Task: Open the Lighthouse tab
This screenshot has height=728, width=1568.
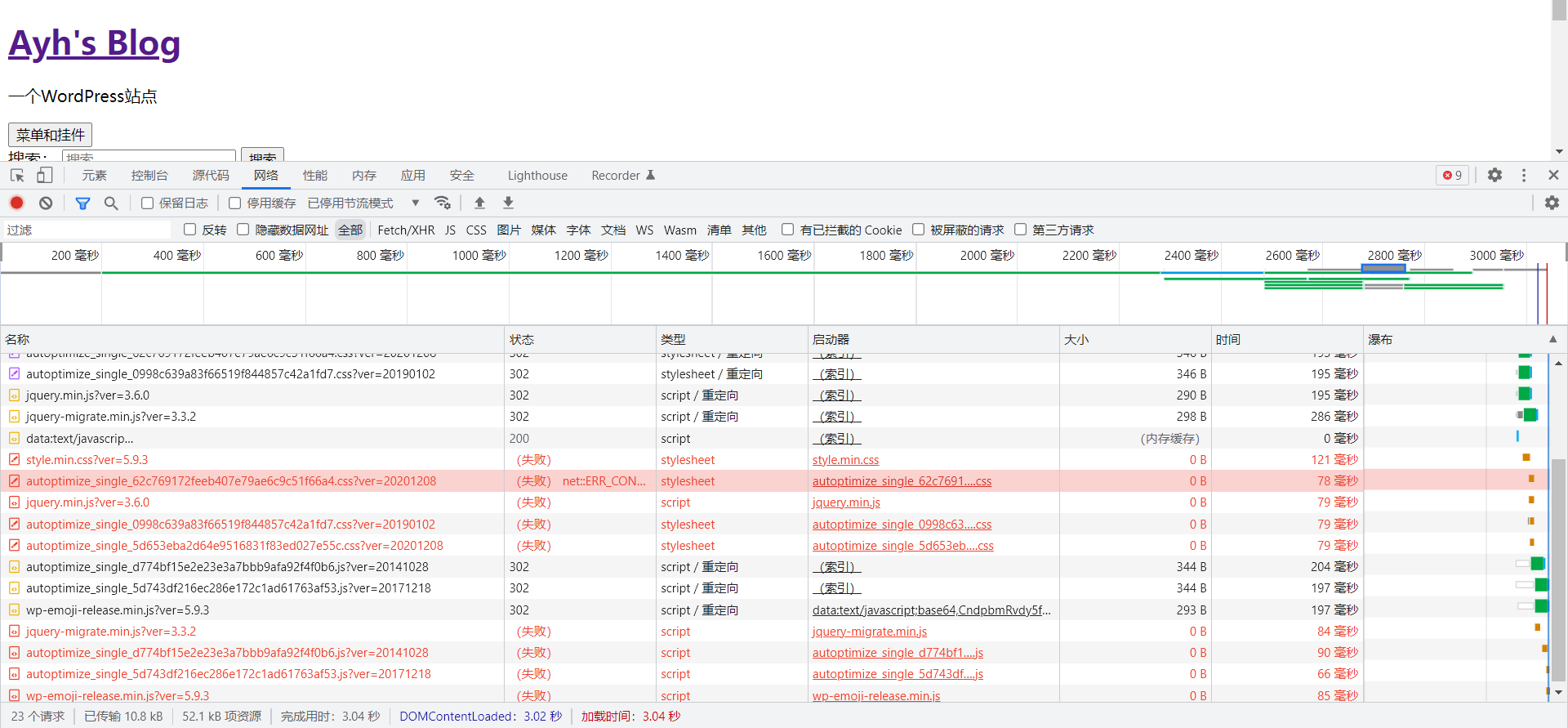Action: coord(537,175)
